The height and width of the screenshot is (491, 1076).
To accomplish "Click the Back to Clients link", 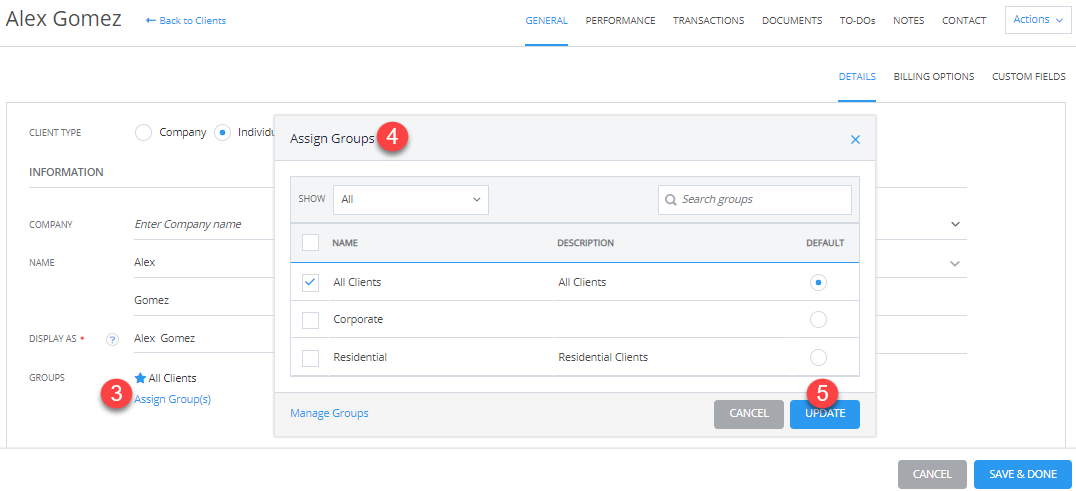I will pyautogui.click(x=186, y=21).
